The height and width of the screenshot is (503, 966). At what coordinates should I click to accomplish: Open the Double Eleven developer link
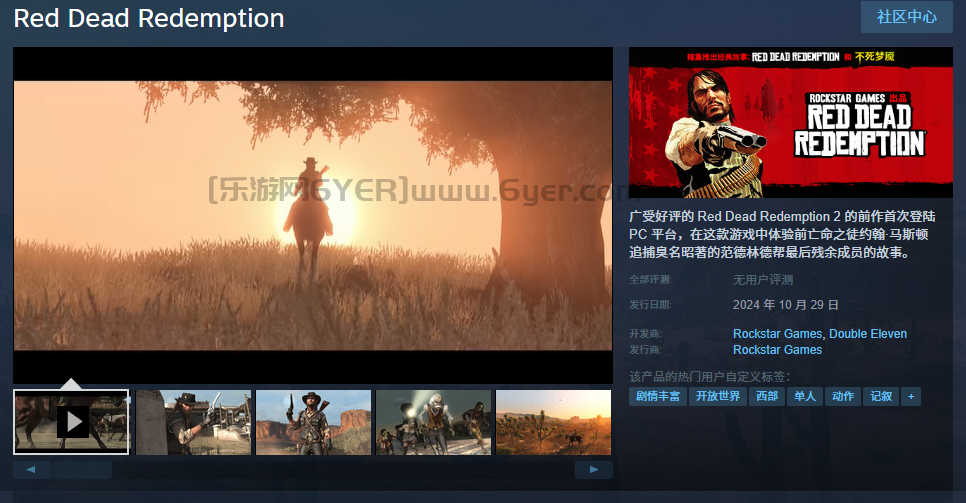(x=868, y=333)
